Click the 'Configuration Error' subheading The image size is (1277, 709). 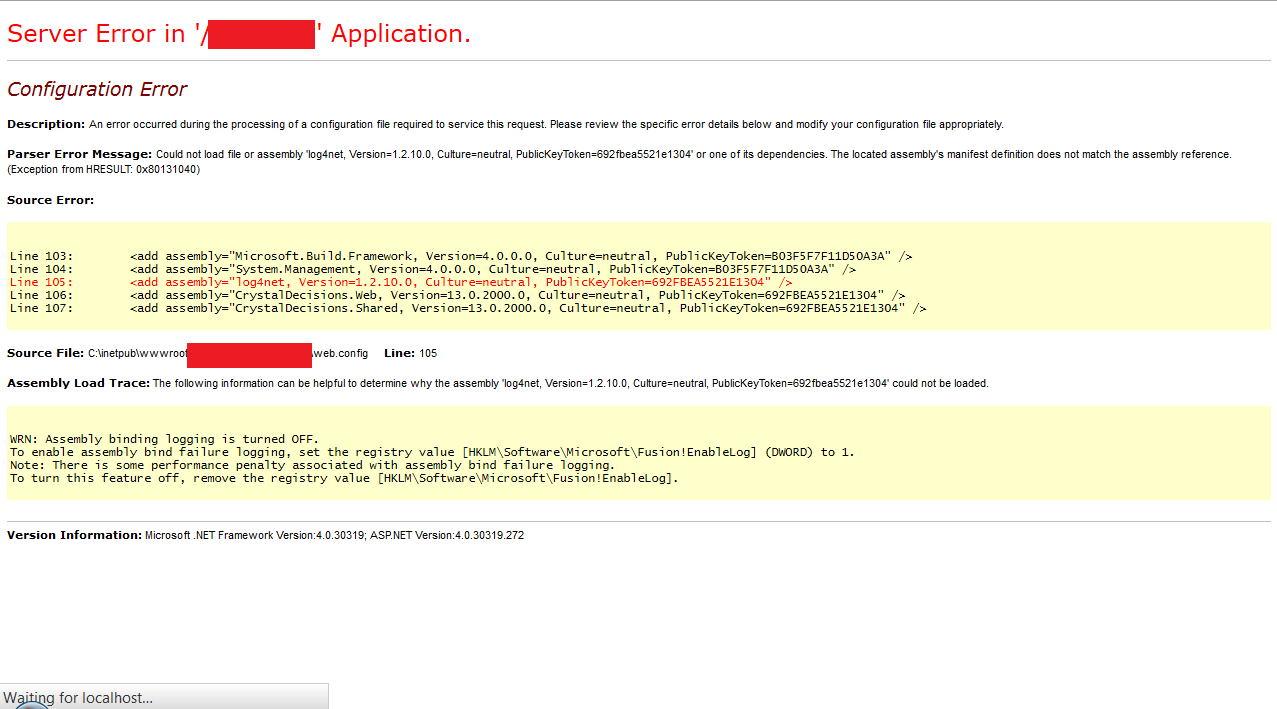(x=97, y=89)
